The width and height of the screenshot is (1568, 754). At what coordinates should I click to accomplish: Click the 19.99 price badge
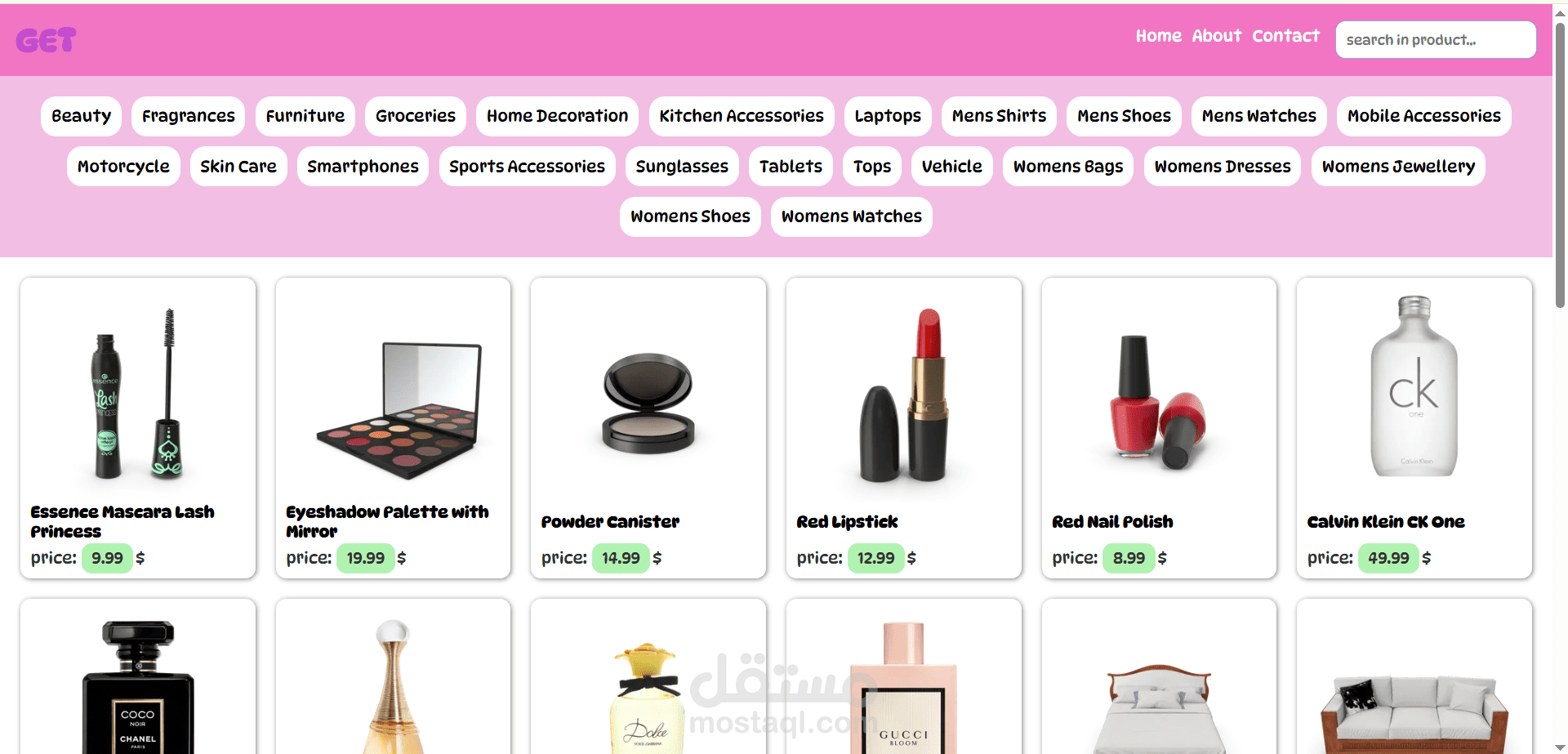pos(365,558)
